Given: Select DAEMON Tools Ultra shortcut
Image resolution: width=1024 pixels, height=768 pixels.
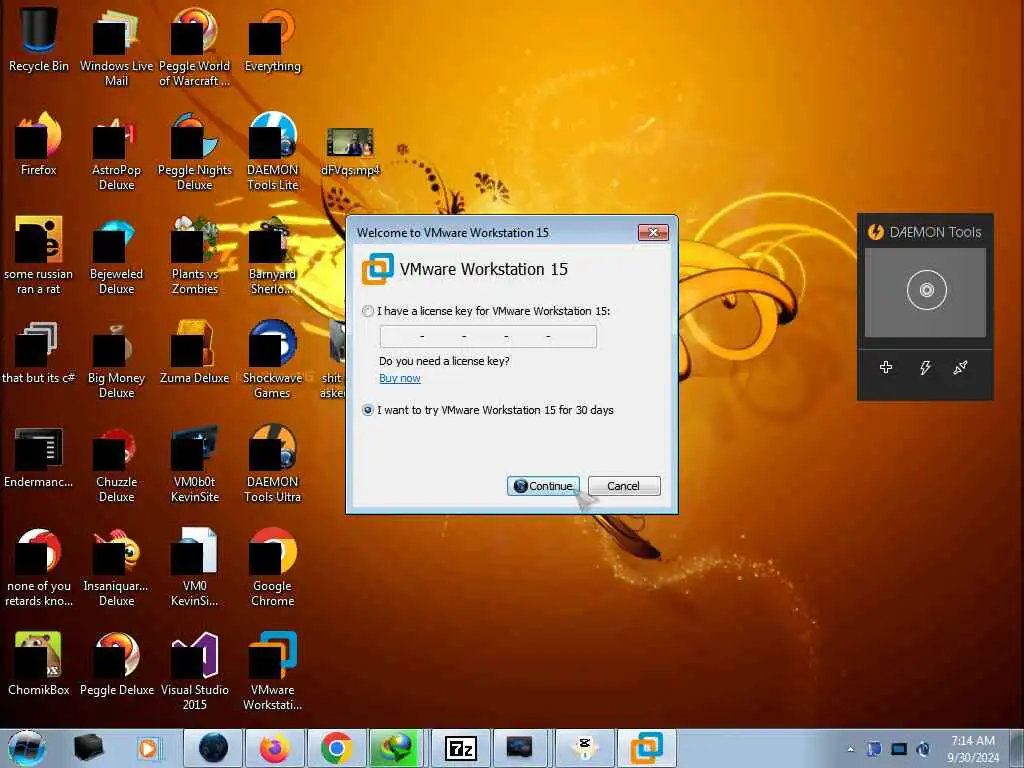Looking at the screenshot, I should [272, 464].
